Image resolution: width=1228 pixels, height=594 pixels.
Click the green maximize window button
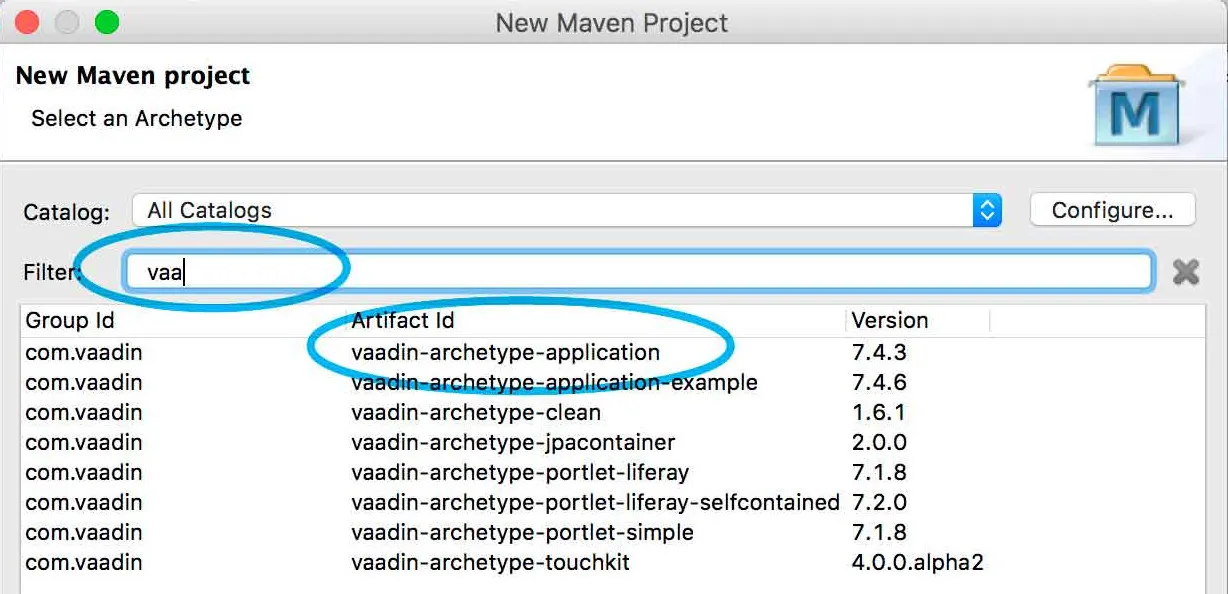106,22
